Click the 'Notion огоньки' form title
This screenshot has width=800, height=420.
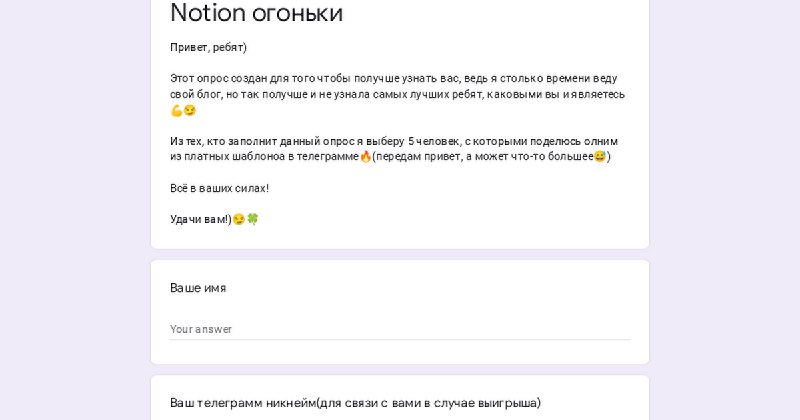click(x=256, y=13)
